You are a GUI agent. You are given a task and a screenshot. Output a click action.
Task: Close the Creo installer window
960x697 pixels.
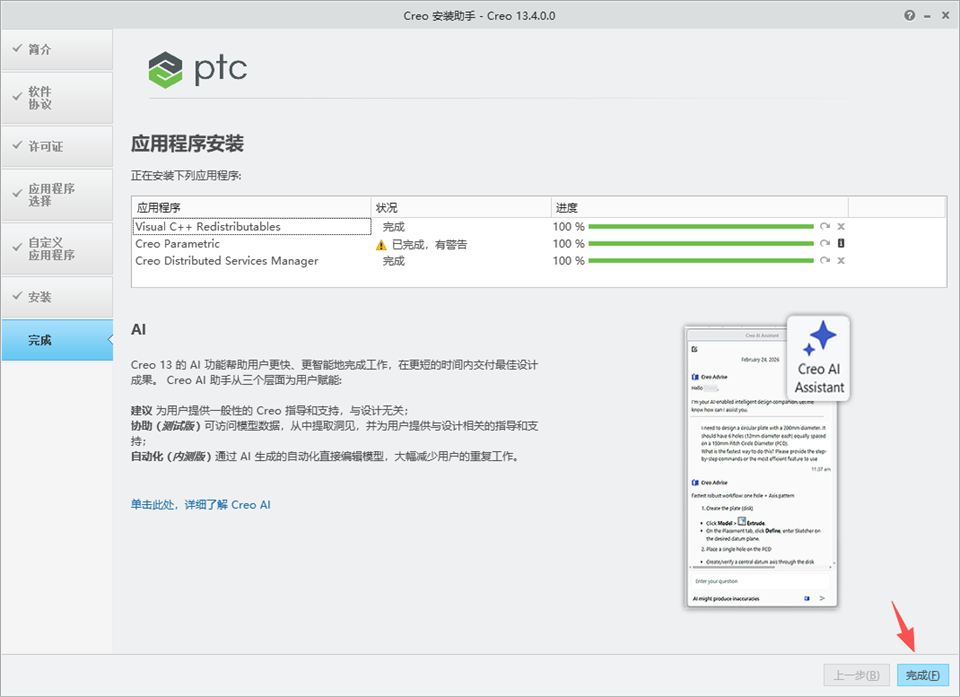click(x=945, y=15)
